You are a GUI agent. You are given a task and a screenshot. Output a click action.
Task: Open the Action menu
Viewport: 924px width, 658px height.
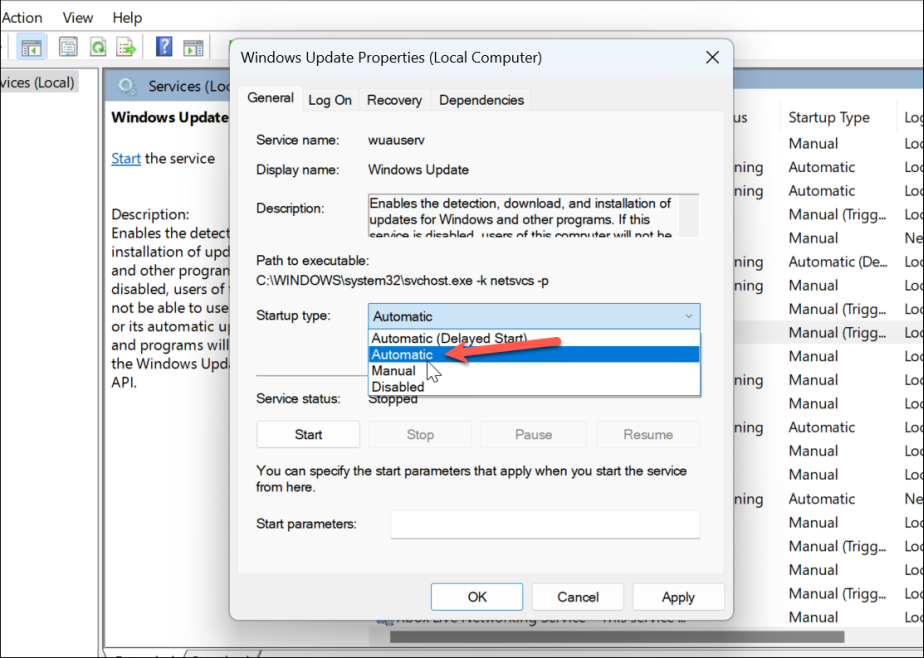pos(22,18)
